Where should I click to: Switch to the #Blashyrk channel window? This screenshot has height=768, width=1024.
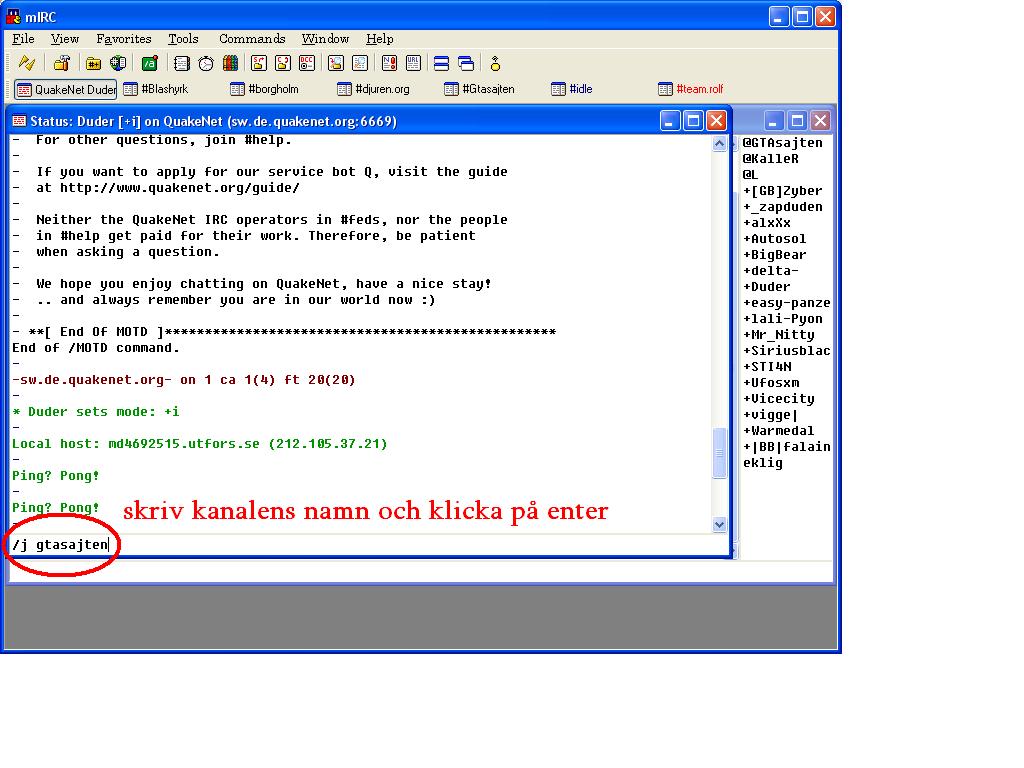pos(156,89)
